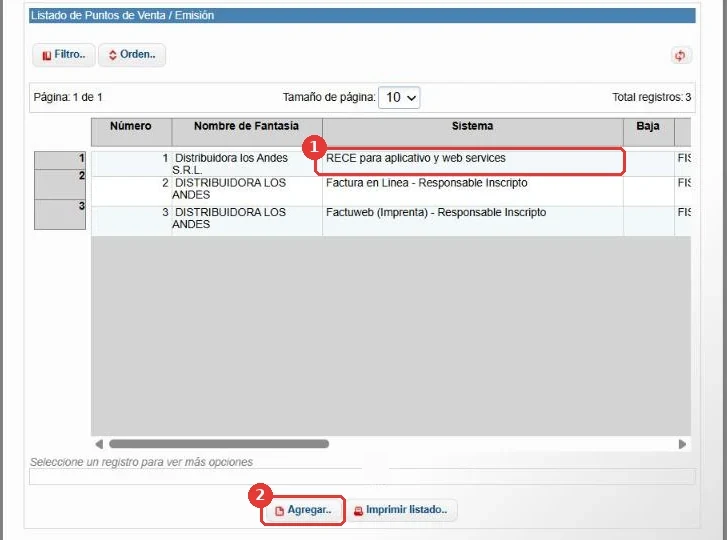
Task: Click the Nombre de Fantasía column header
Action: click(247, 132)
